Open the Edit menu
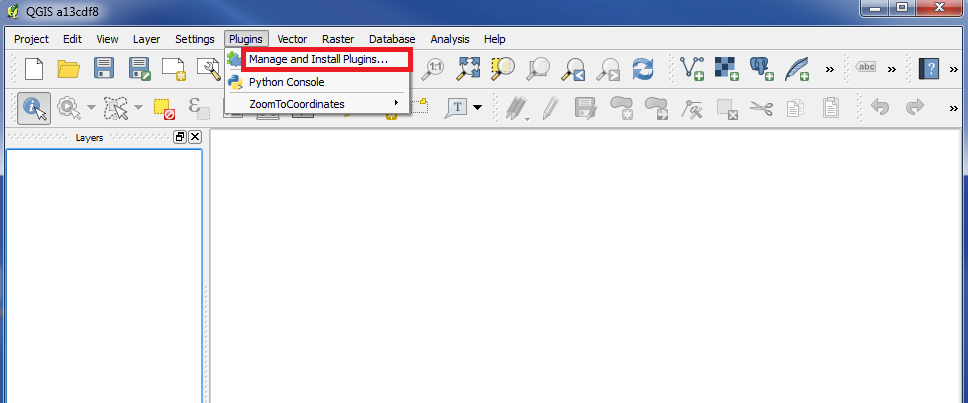This screenshot has width=968, height=403. 72,39
